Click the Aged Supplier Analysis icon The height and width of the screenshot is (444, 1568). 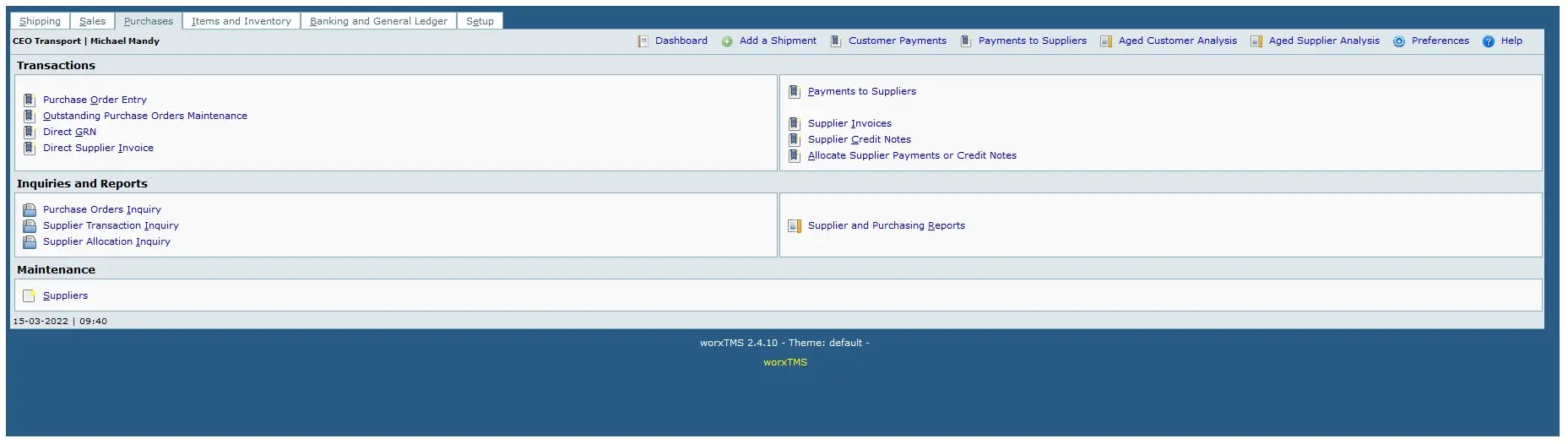[x=1256, y=41]
